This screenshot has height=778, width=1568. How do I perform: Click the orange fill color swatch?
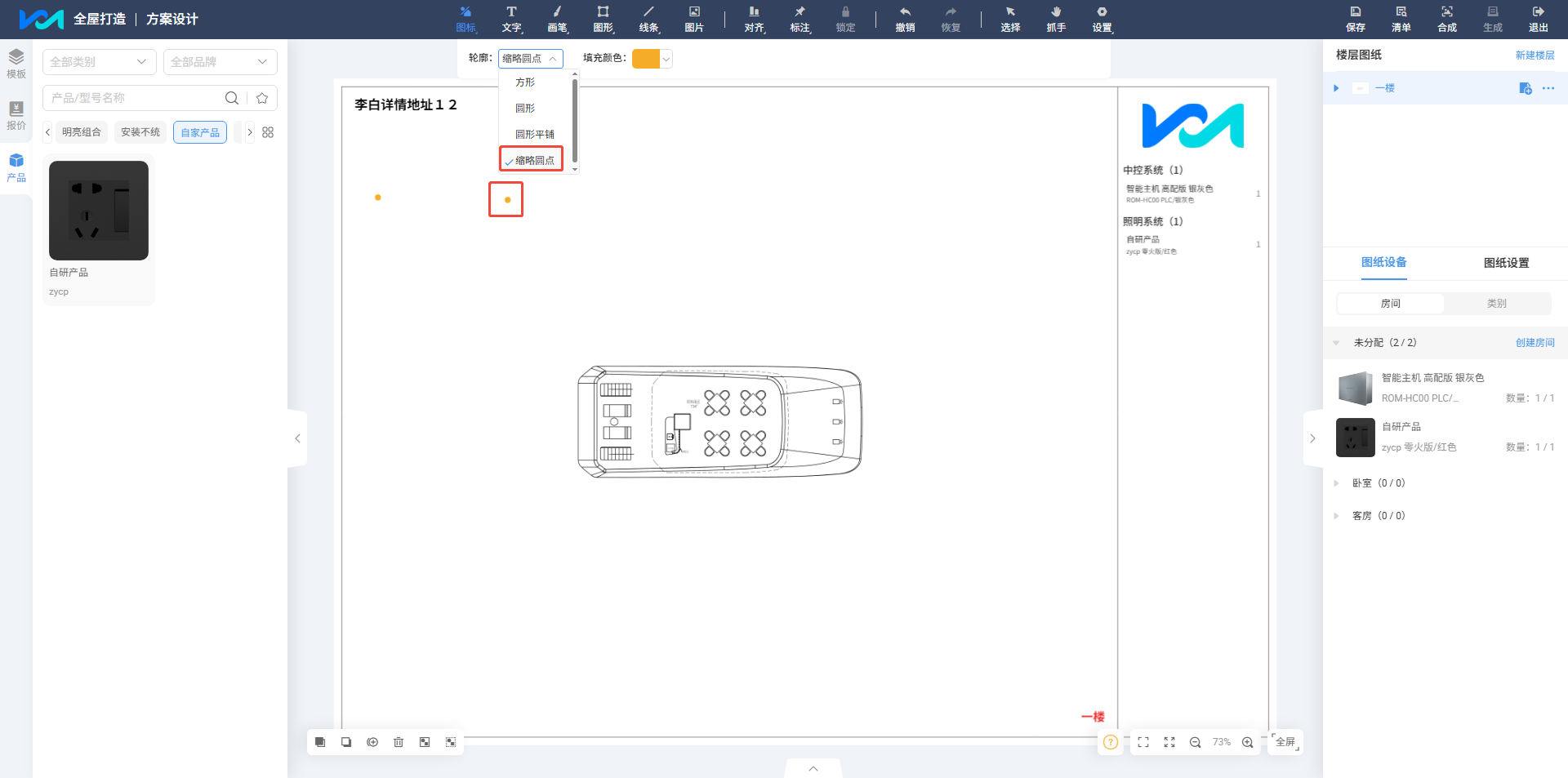point(646,59)
